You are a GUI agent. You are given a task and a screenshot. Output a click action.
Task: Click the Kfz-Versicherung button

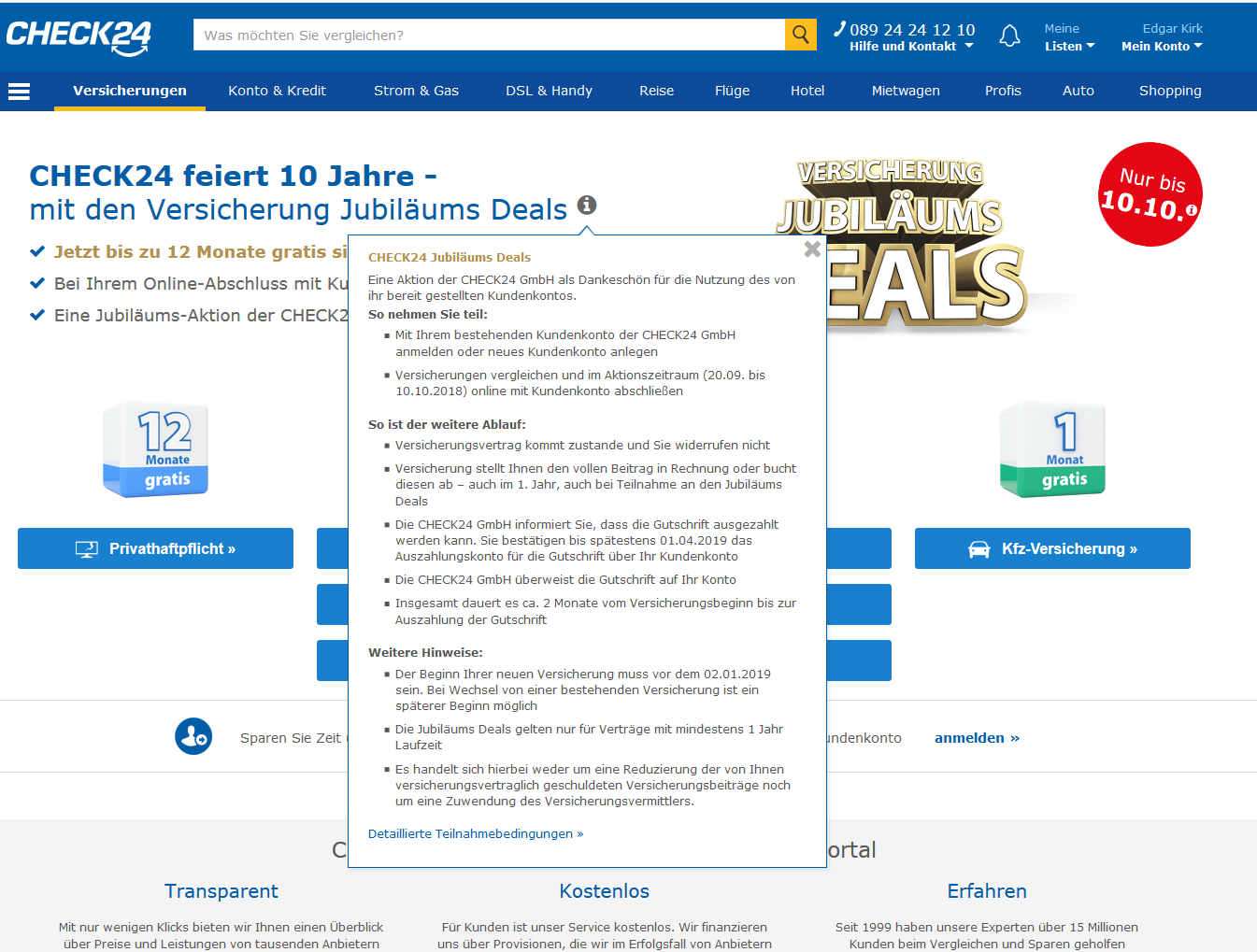pos(1052,548)
